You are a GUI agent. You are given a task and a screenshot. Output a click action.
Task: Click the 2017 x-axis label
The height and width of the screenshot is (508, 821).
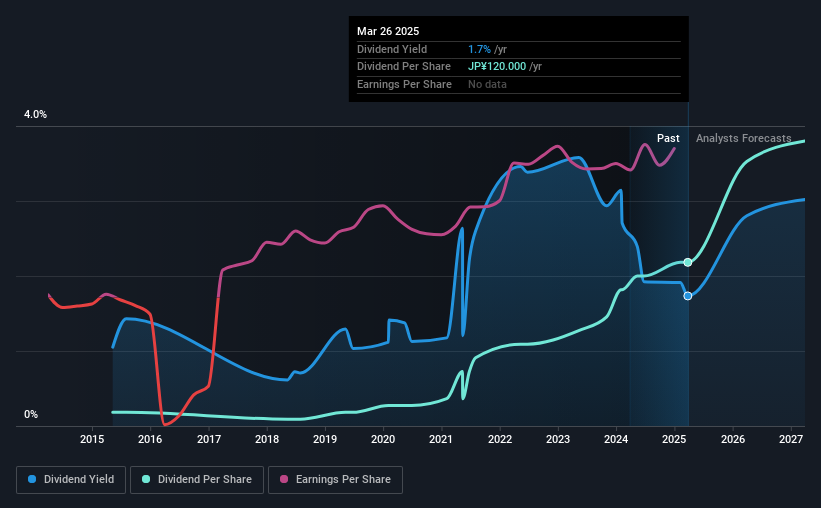point(208,439)
